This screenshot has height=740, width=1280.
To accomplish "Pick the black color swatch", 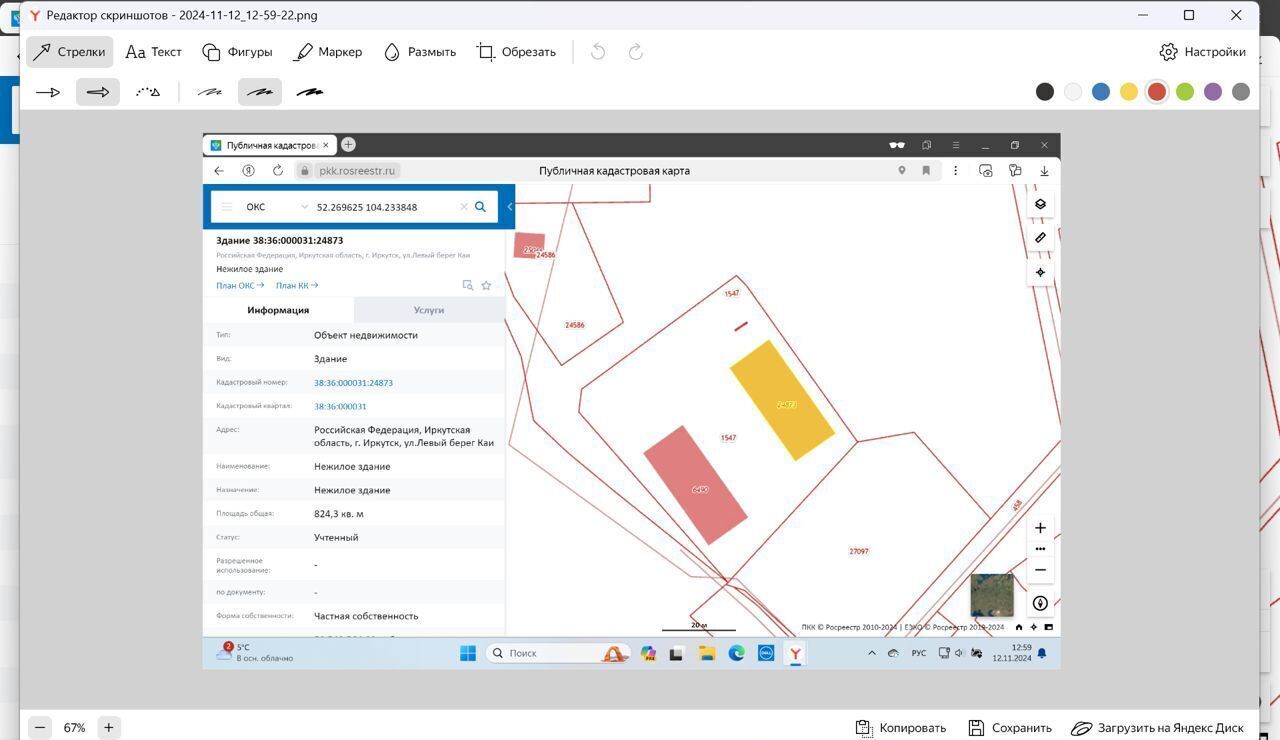I will 1045,92.
